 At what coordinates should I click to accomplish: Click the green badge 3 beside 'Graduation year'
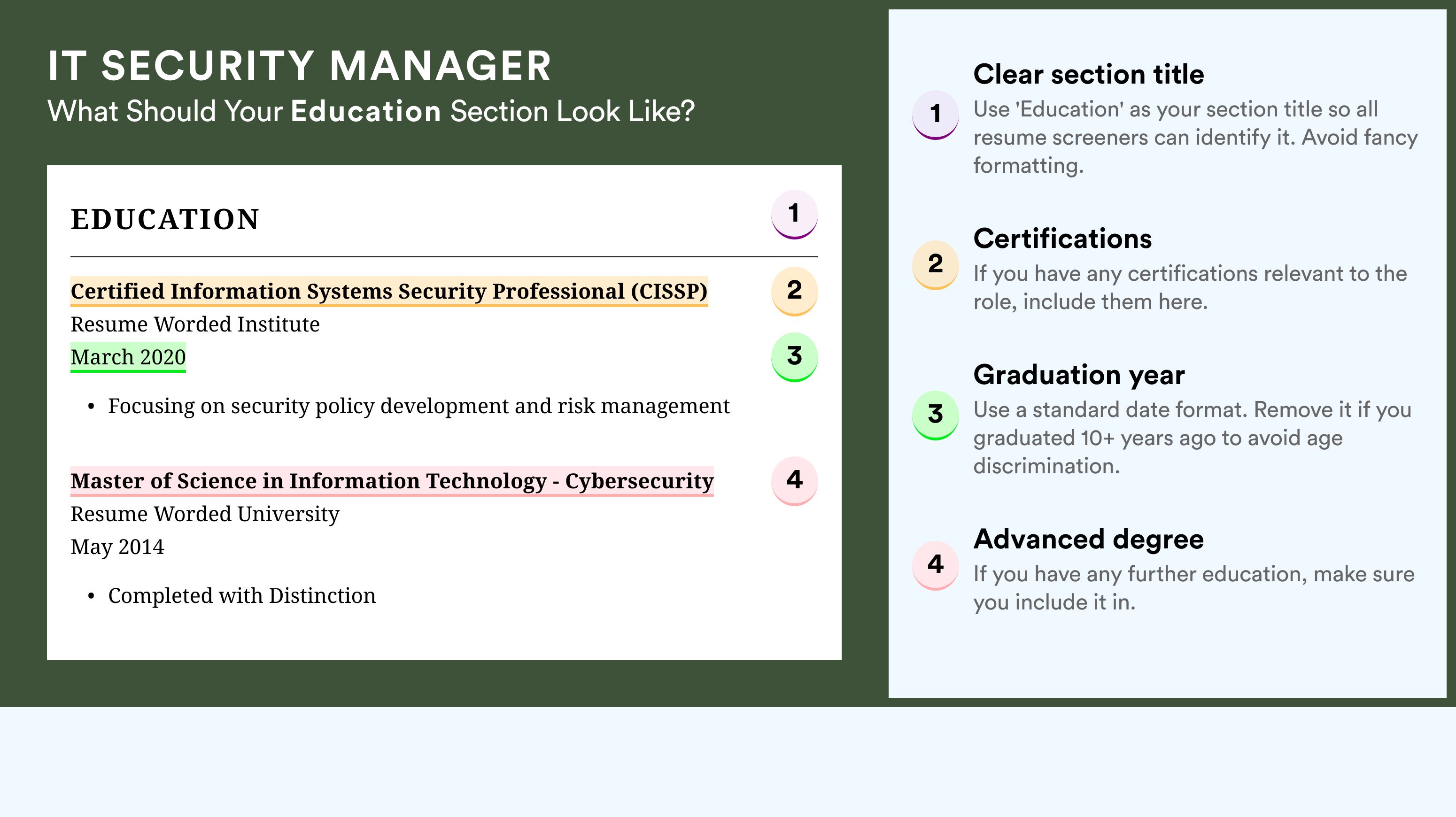point(936,415)
